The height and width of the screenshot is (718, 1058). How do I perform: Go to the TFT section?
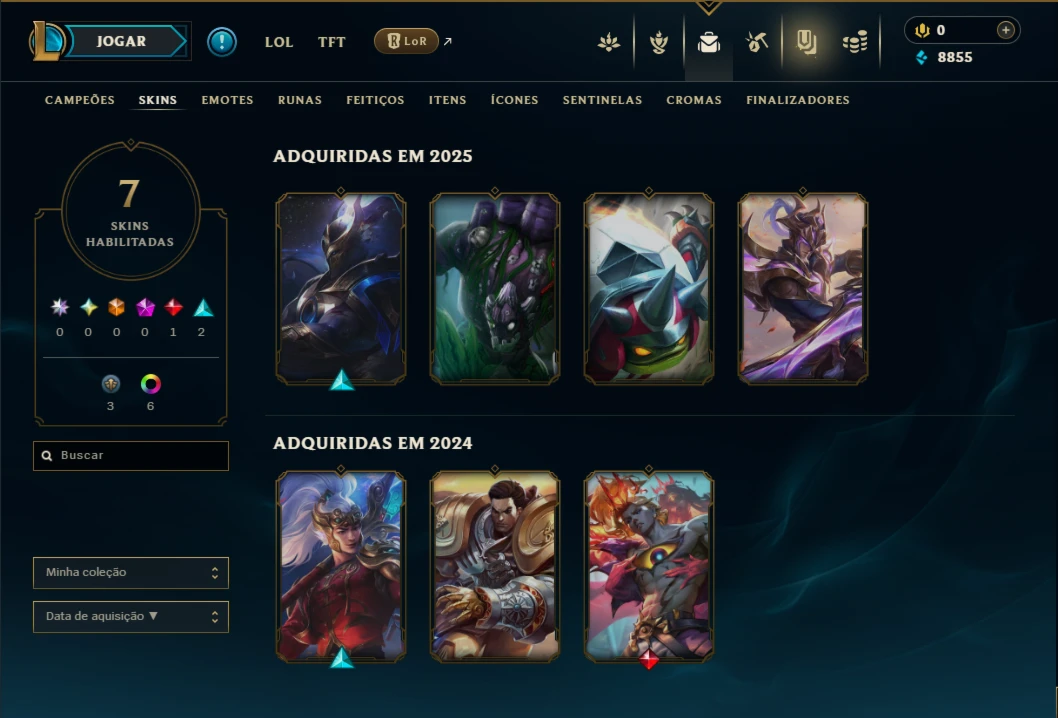(x=331, y=42)
